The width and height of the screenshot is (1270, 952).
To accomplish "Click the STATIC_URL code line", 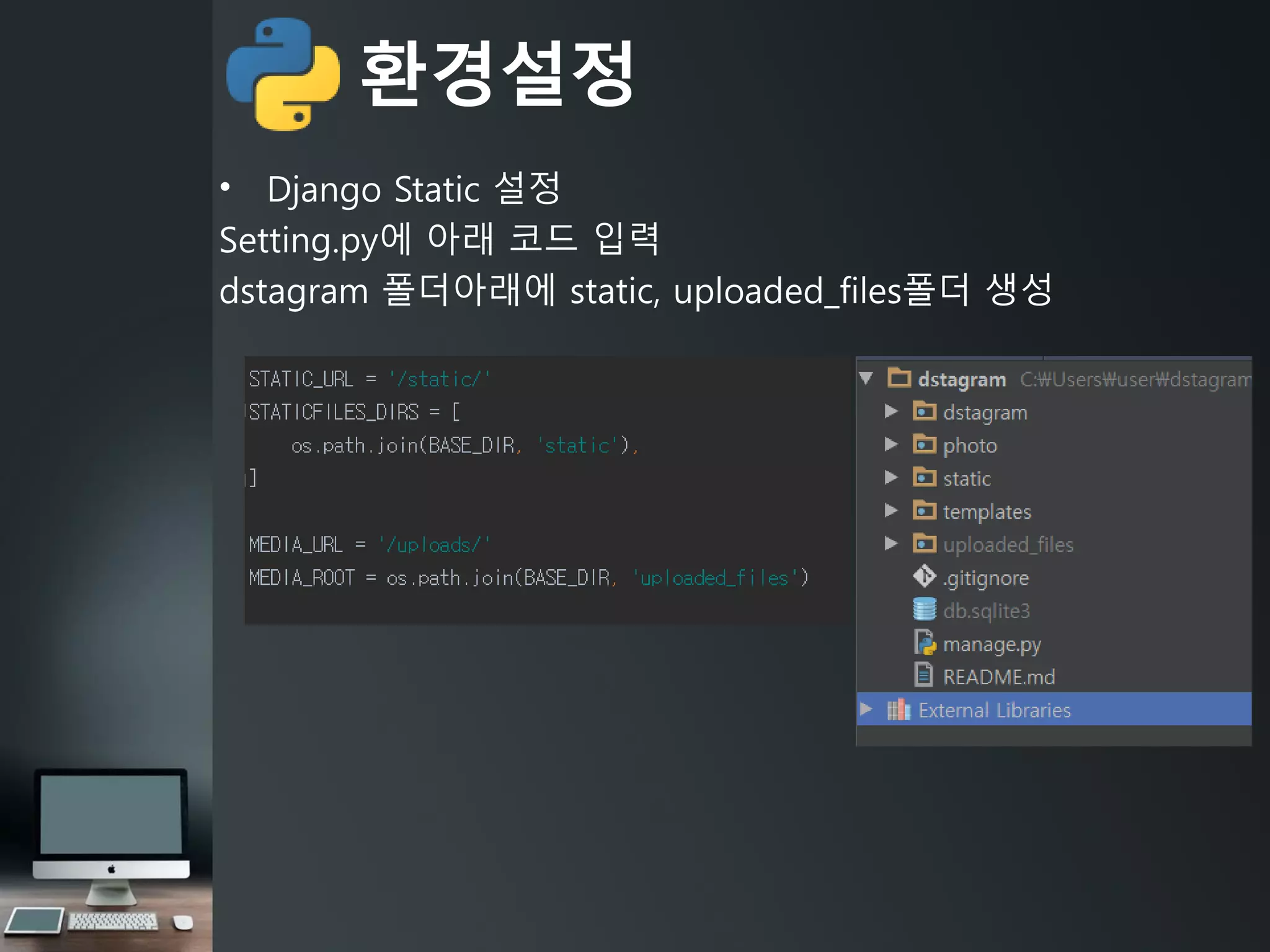I will (370, 379).
